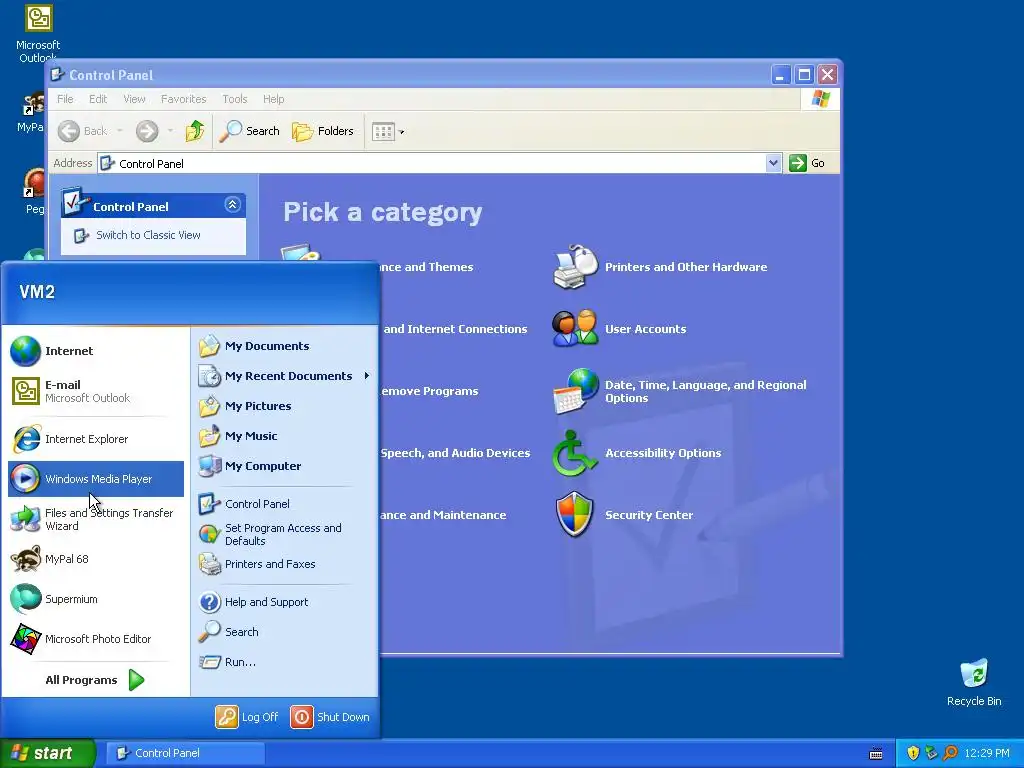The height and width of the screenshot is (768, 1024).
Task: Open Printers and Faxes
Action: pos(284,564)
